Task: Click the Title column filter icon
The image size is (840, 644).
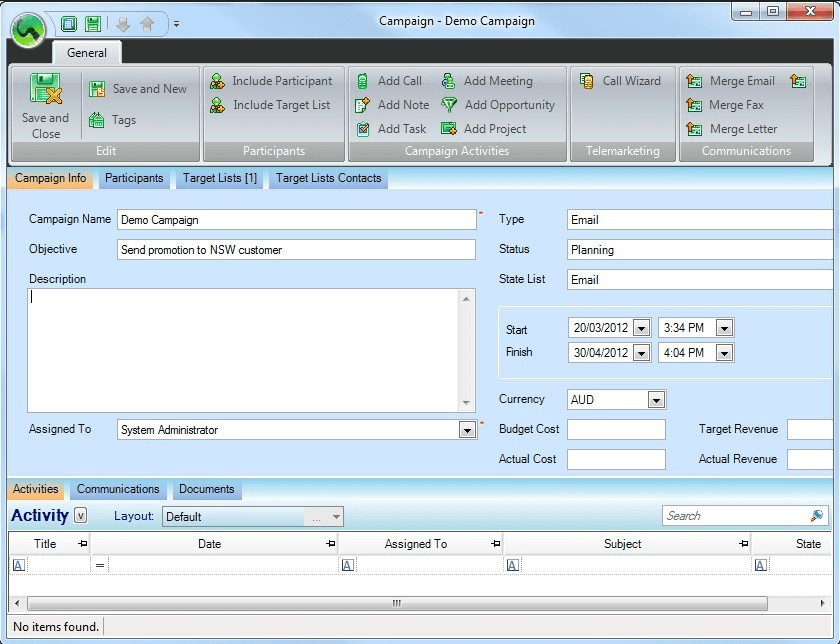Action: click(x=19, y=565)
